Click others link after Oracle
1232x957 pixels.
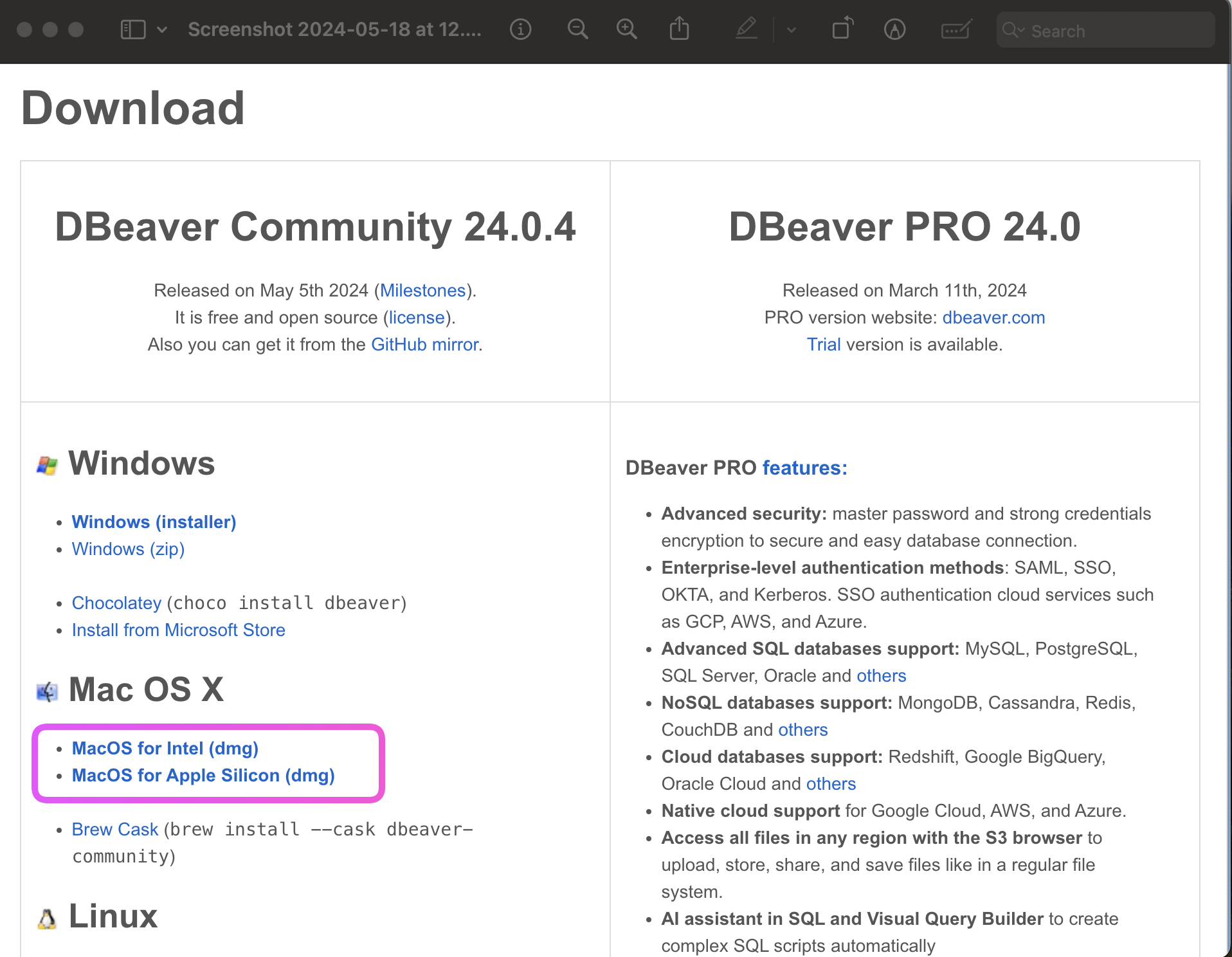tap(881, 675)
